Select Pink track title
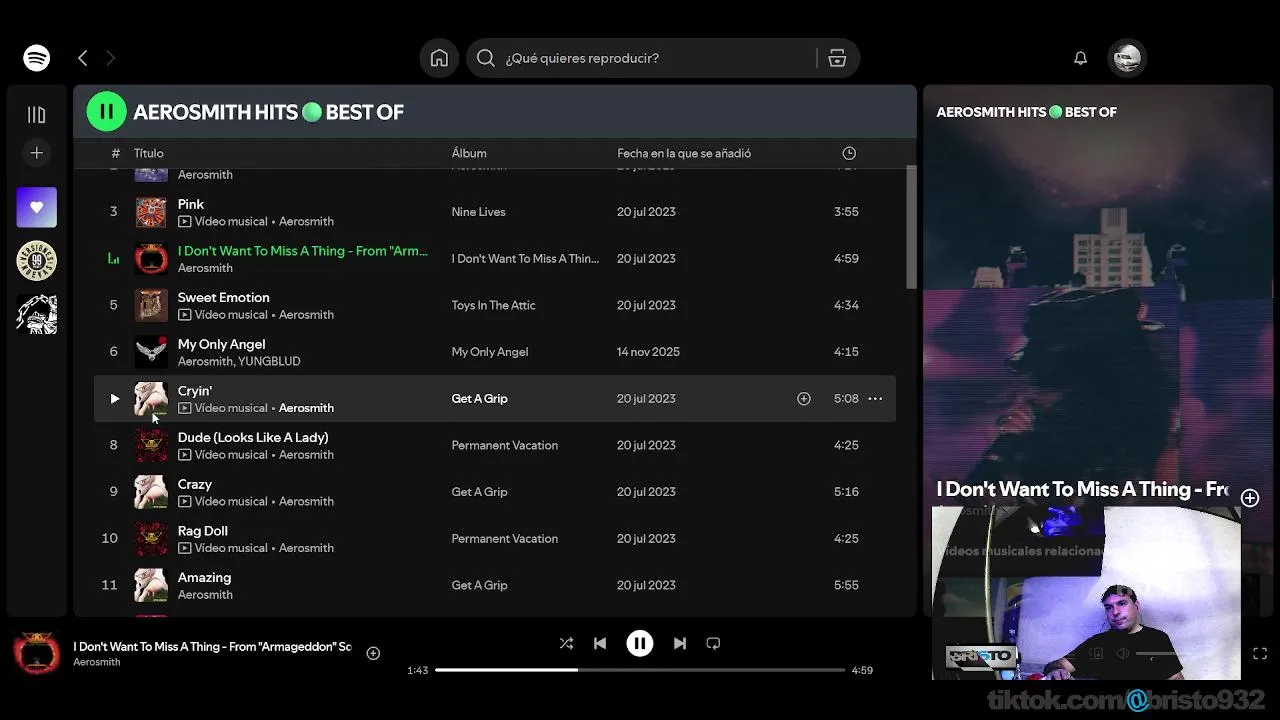The image size is (1280, 720). click(191, 204)
